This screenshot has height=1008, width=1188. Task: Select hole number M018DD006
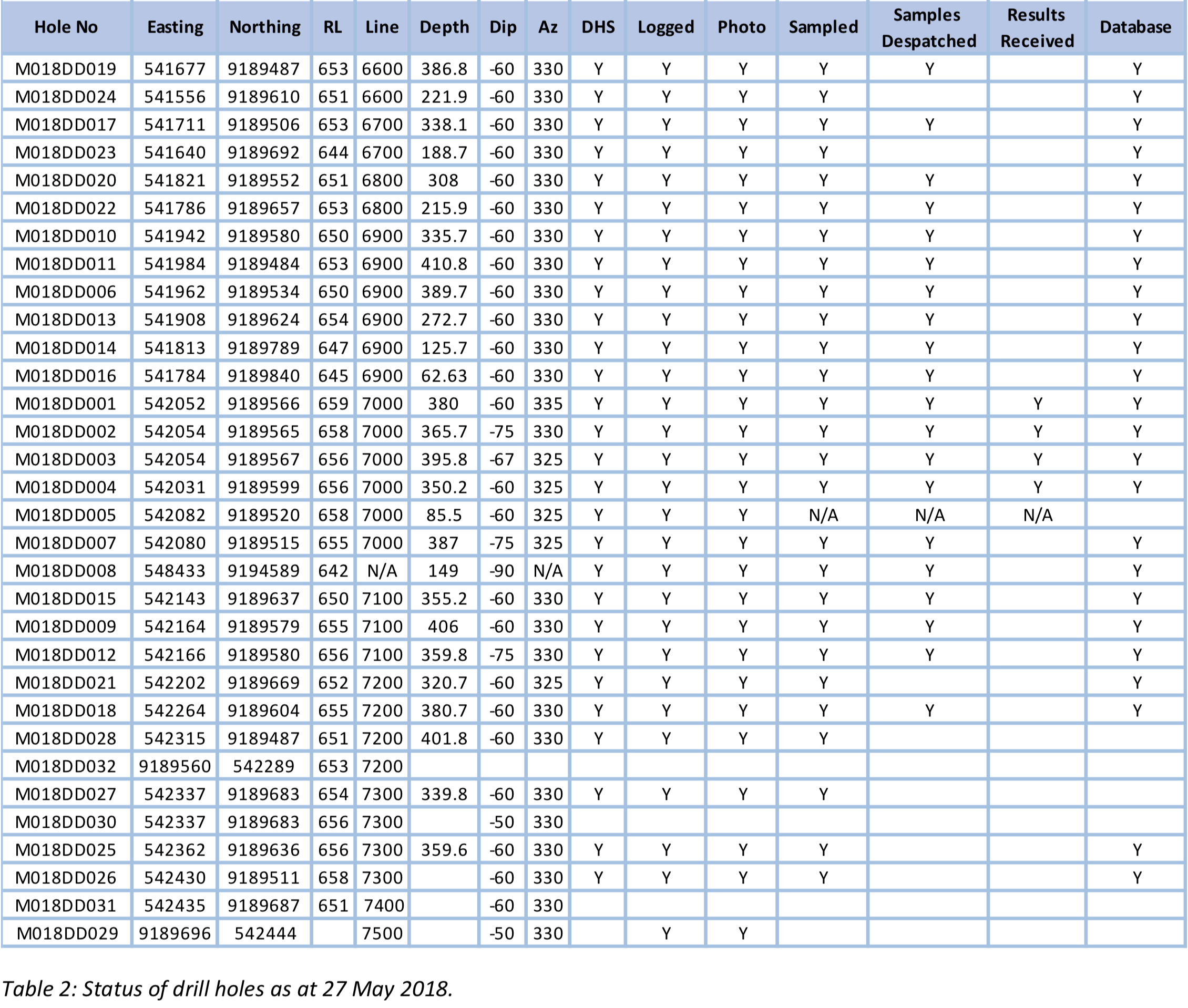pyautogui.click(x=66, y=292)
